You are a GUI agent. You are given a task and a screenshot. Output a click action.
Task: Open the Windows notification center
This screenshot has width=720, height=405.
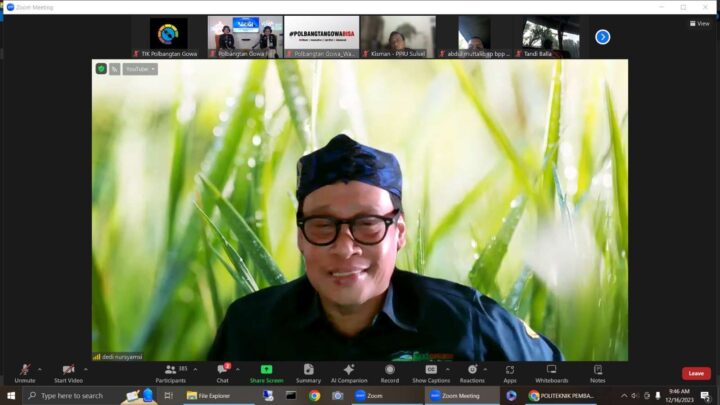click(x=705, y=395)
